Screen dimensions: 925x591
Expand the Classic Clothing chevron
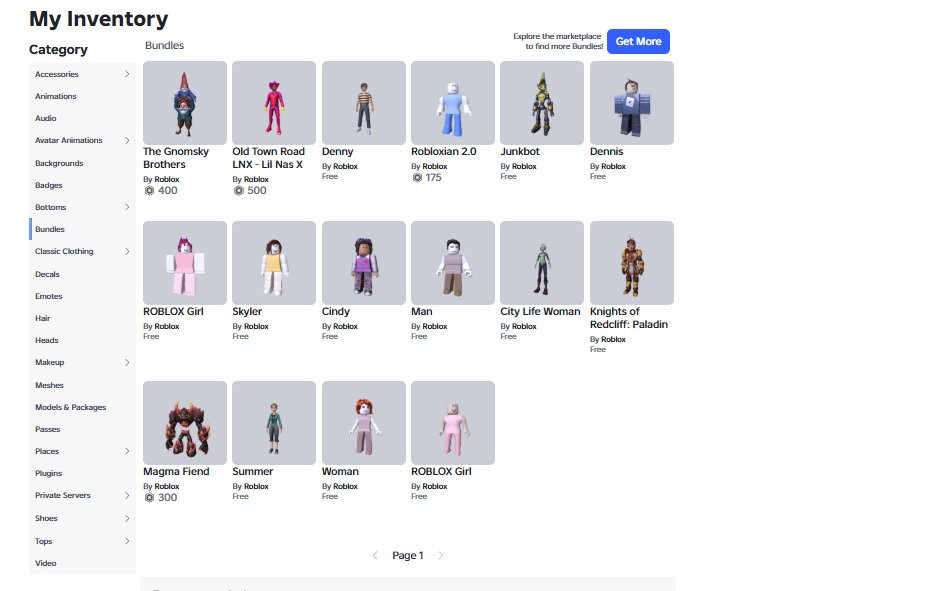pos(127,251)
